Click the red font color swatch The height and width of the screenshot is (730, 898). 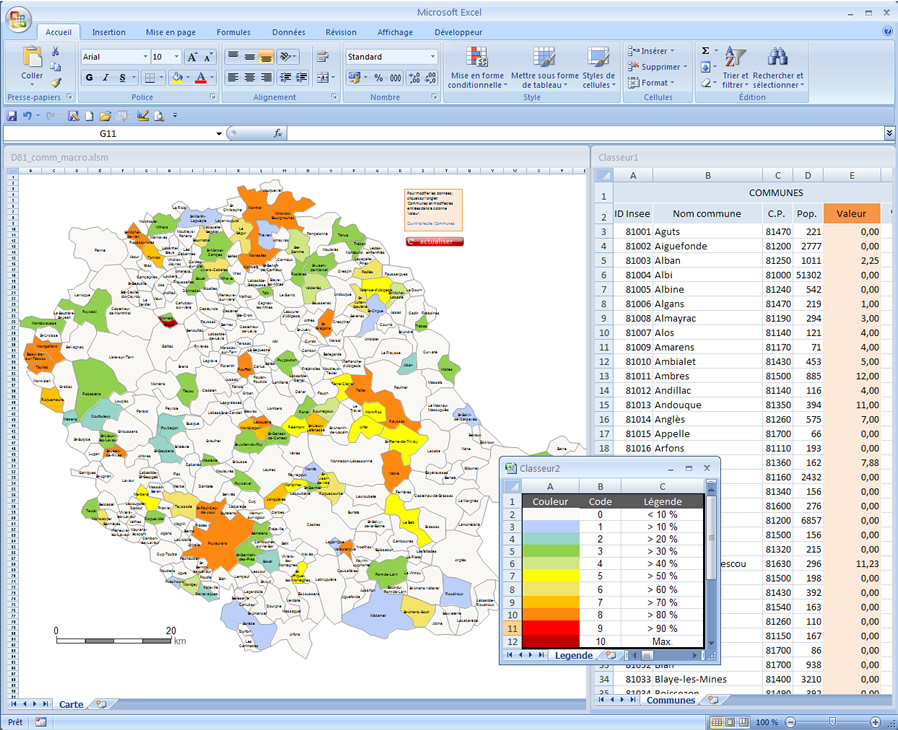(200, 77)
